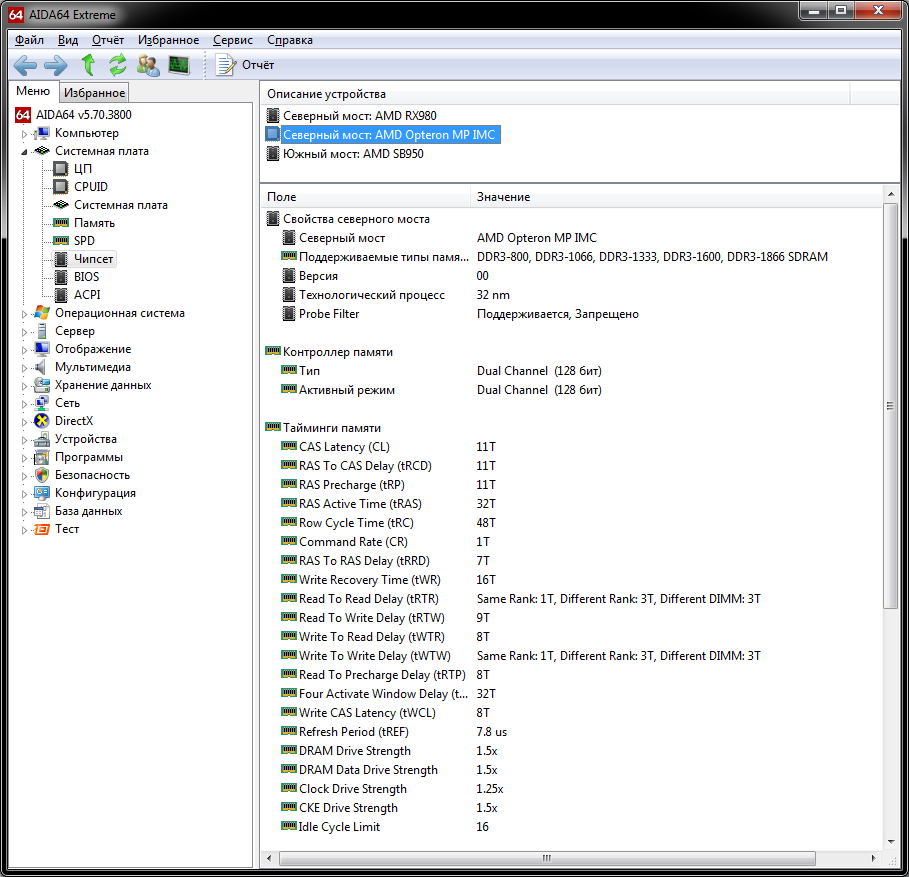Select the Idle Cycle Limit row
909x877 pixels.
571,827
